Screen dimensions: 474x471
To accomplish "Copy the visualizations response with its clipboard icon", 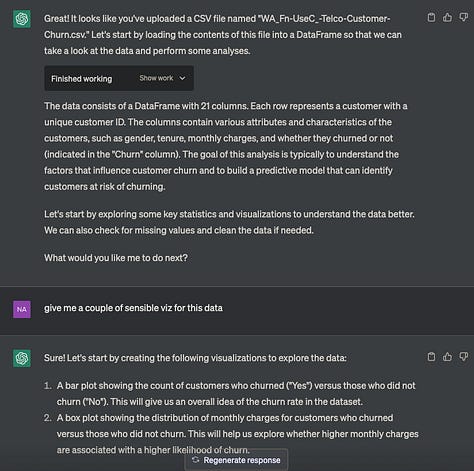I will (431, 357).
